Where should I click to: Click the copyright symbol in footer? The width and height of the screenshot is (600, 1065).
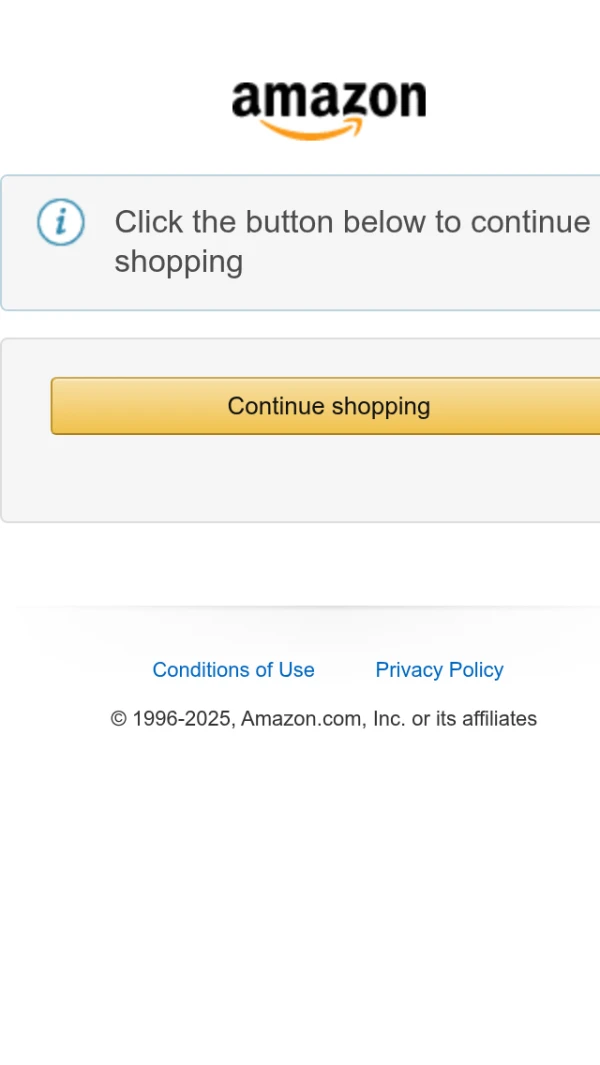pos(119,719)
